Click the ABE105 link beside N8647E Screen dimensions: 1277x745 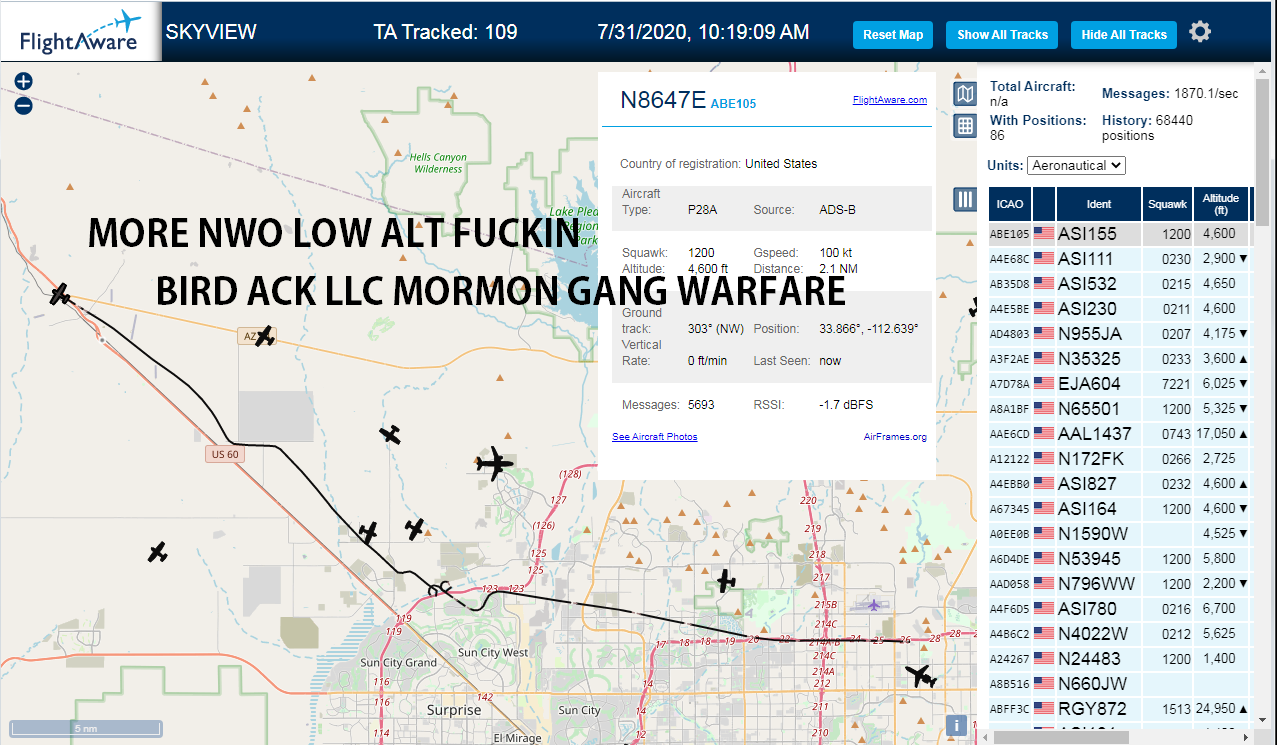click(x=733, y=104)
